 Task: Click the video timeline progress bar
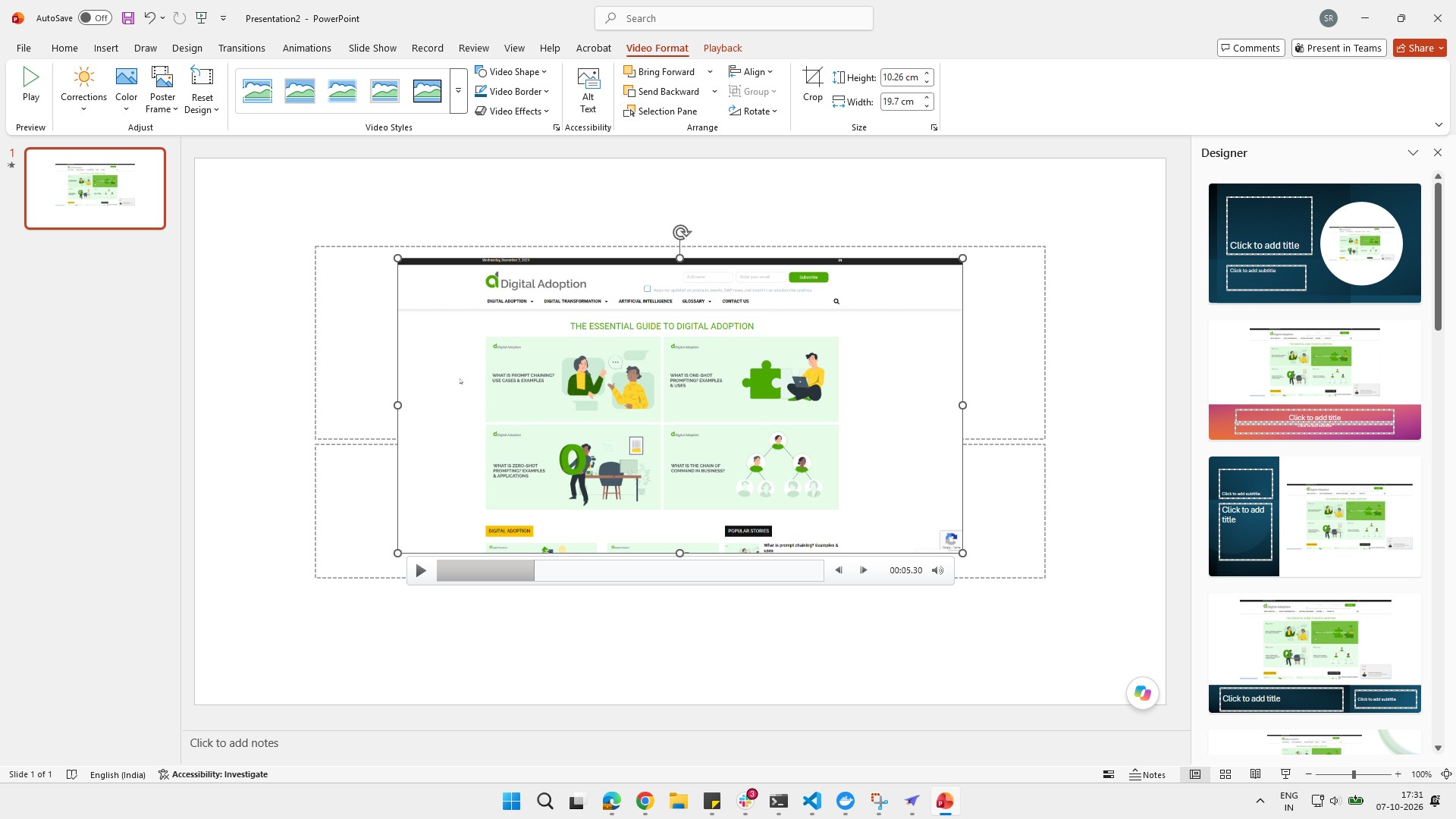[630, 570]
